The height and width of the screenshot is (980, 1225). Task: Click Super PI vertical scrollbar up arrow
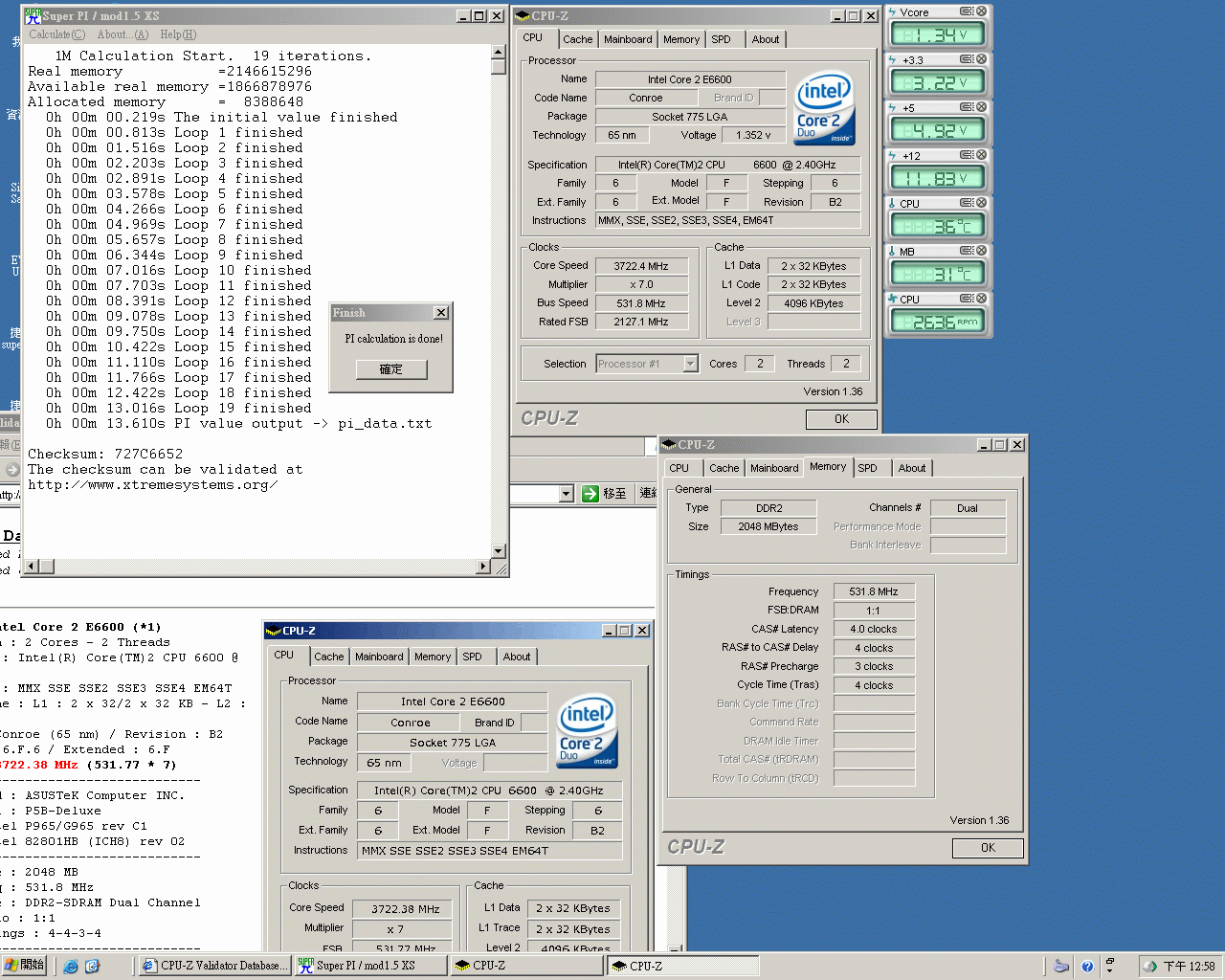(498, 52)
